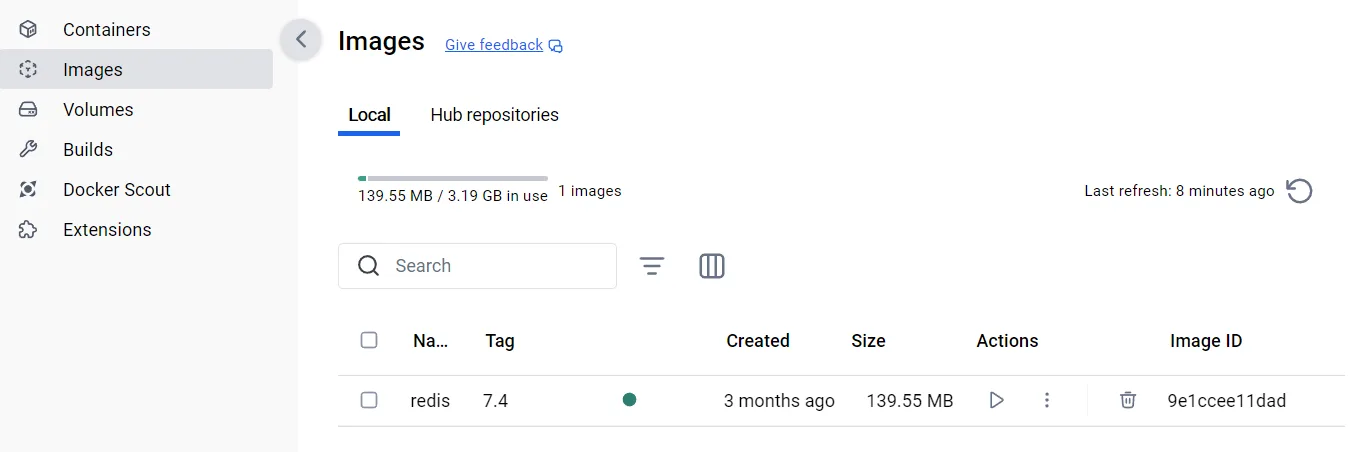Click 'Last refresh: 8 minutes ago' text

(x=1179, y=191)
